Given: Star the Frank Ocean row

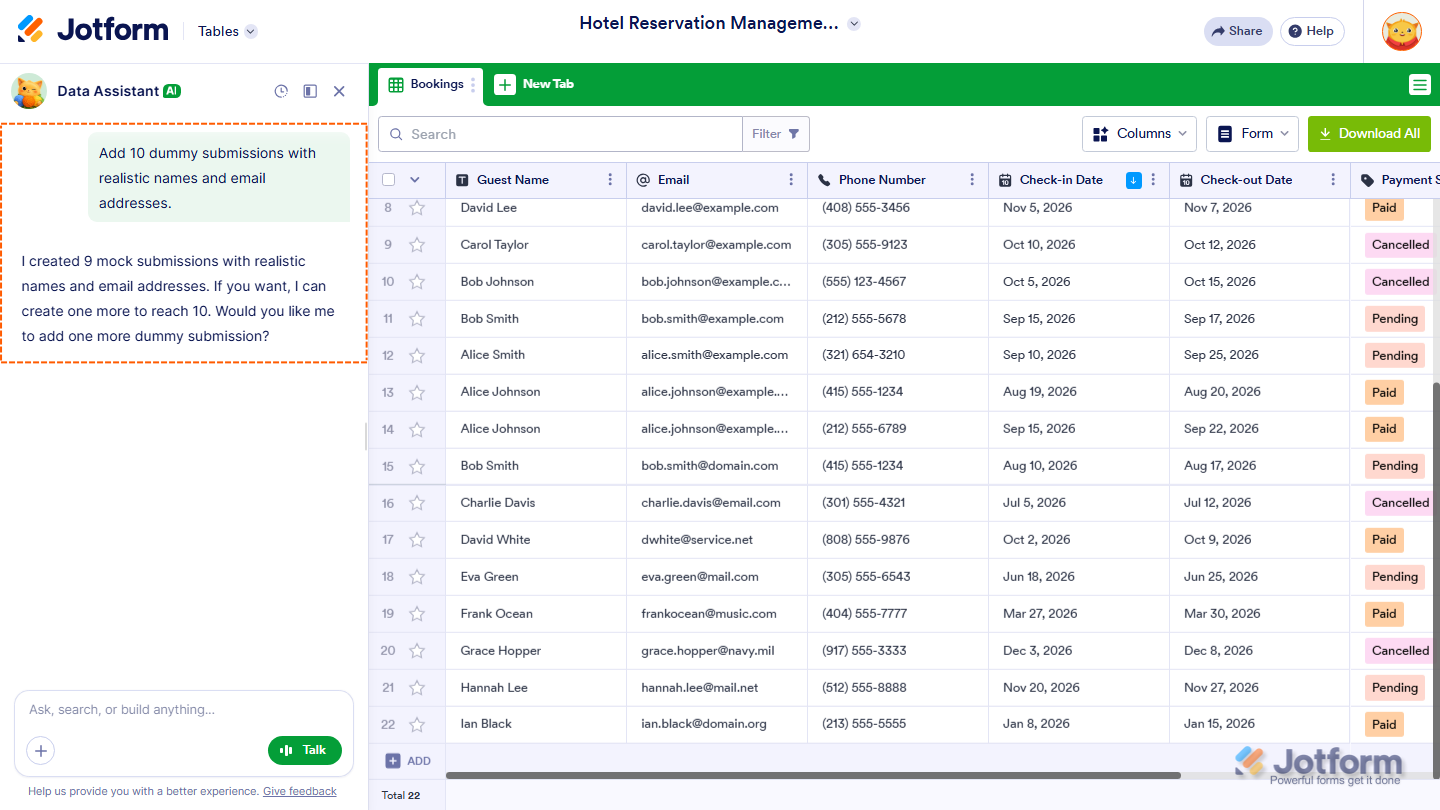Looking at the screenshot, I should pos(417,614).
